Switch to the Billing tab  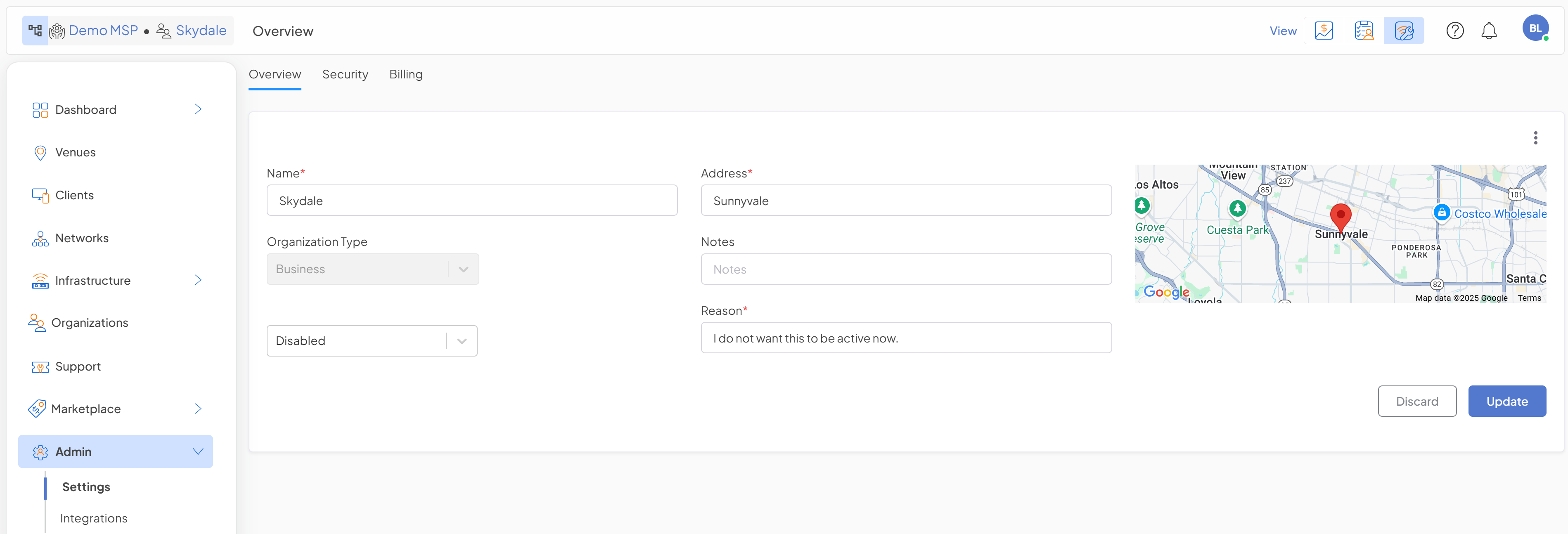pyautogui.click(x=405, y=74)
